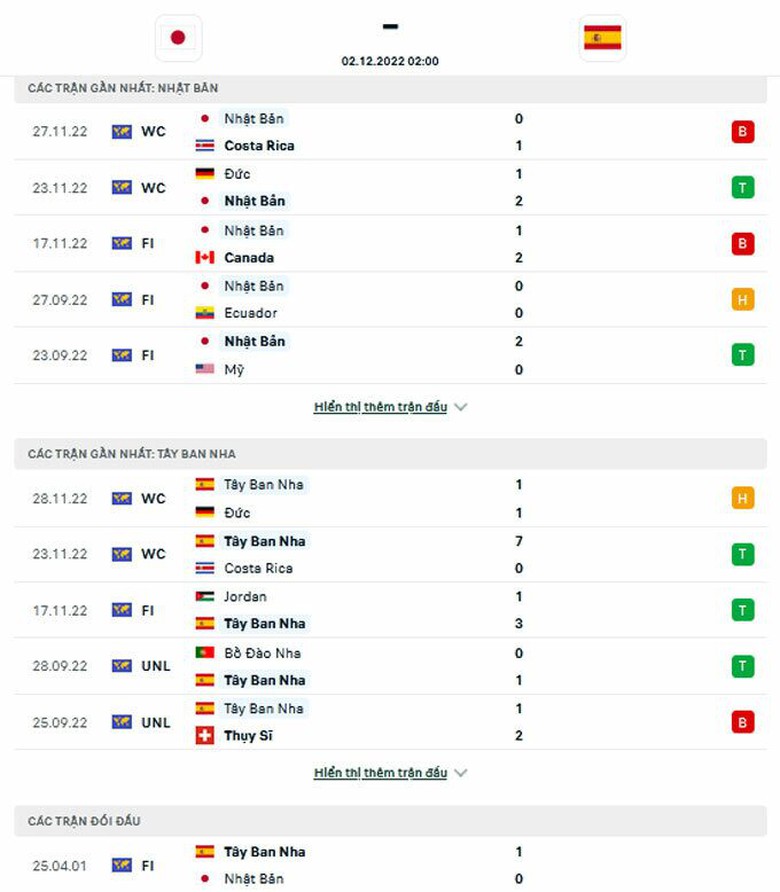Viewport: 780px width, 892px height.
Task: Click the red B badge for Spain vs Switzerland
Action: (x=742, y=722)
